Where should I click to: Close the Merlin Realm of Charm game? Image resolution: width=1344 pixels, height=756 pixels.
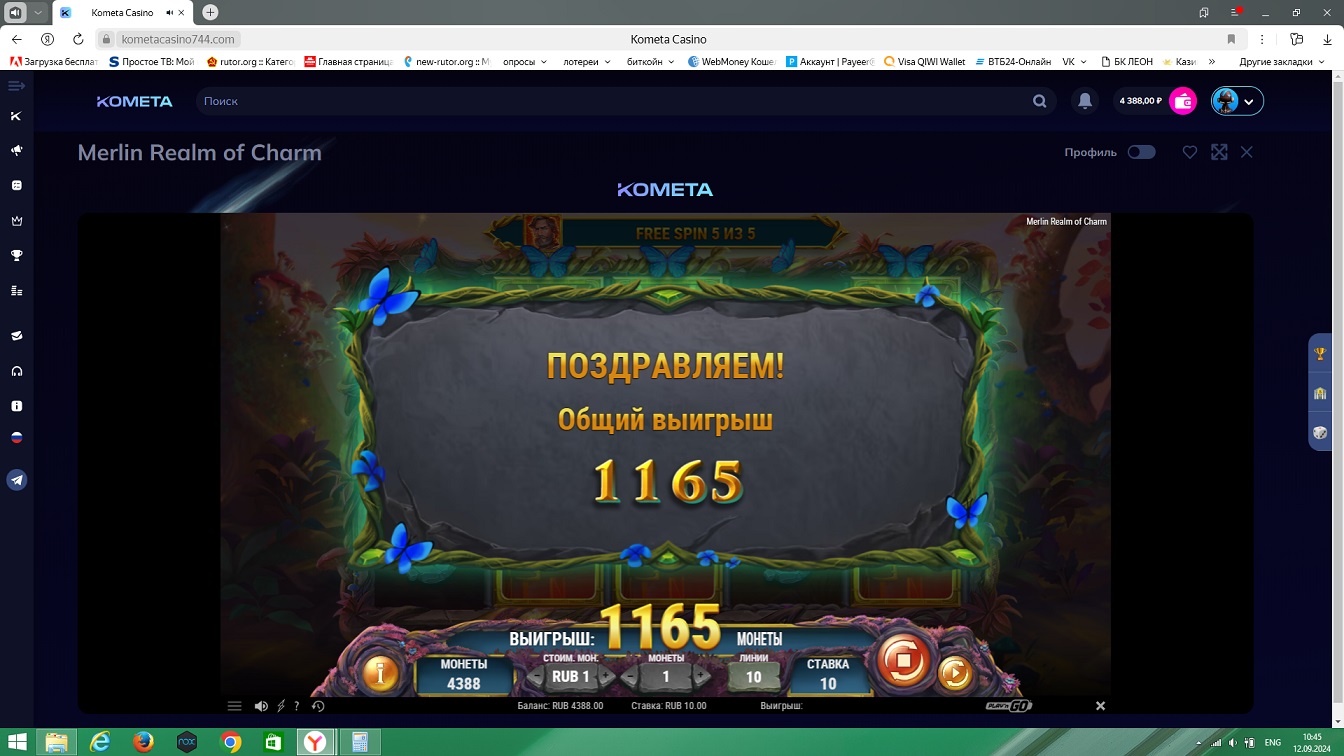click(1247, 152)
